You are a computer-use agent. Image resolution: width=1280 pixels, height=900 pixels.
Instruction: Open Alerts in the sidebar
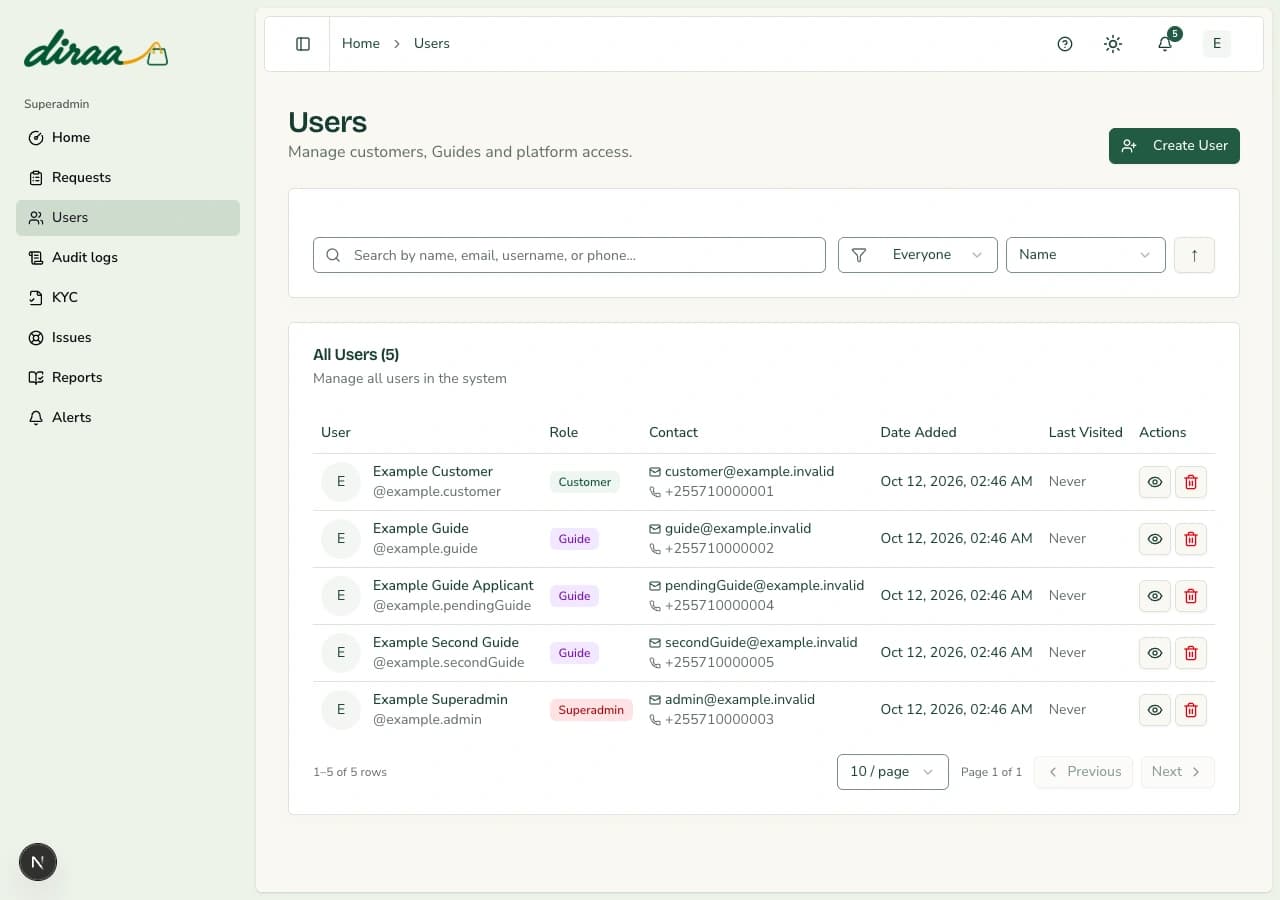coord(128,418)
